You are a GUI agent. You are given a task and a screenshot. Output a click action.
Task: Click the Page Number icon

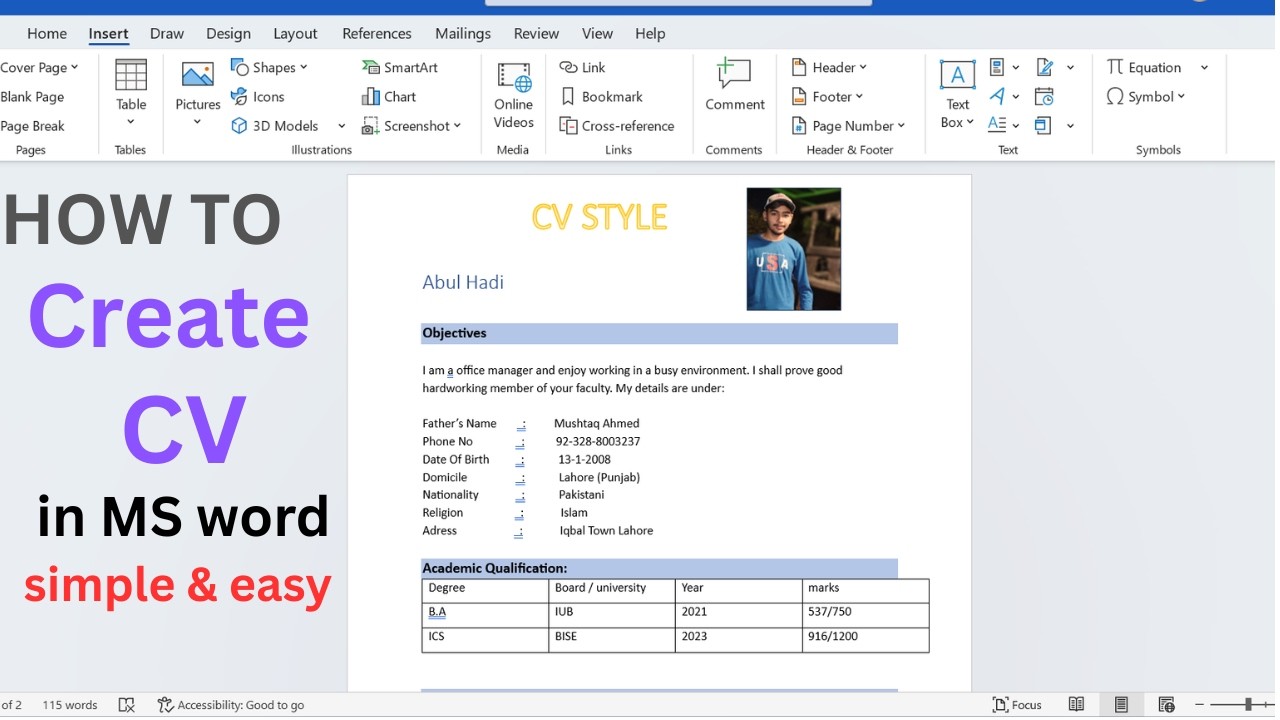point(799,126)
